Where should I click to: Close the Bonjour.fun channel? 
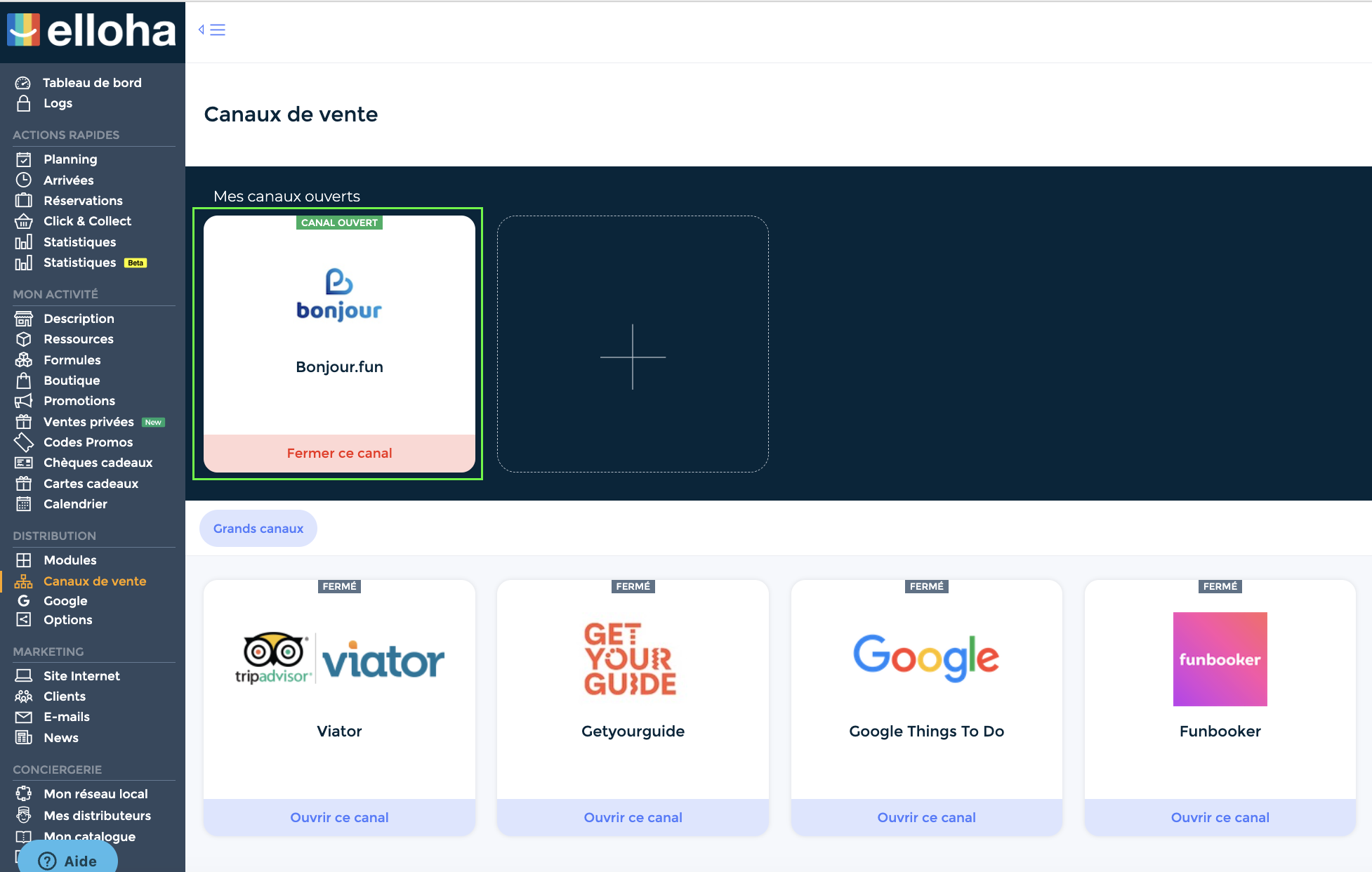coord(339,454)
